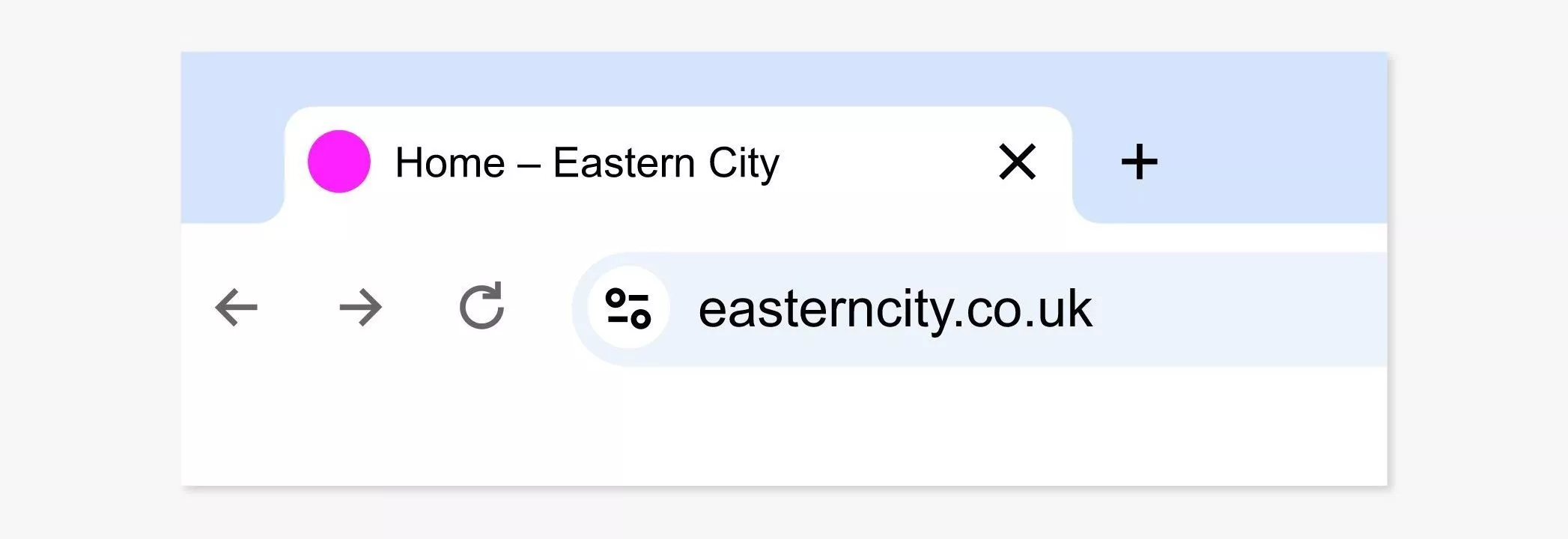Screen dimensions: 1568x539
Task: Click the word Eastern in the tab title
Action: (x=624, y=162)
